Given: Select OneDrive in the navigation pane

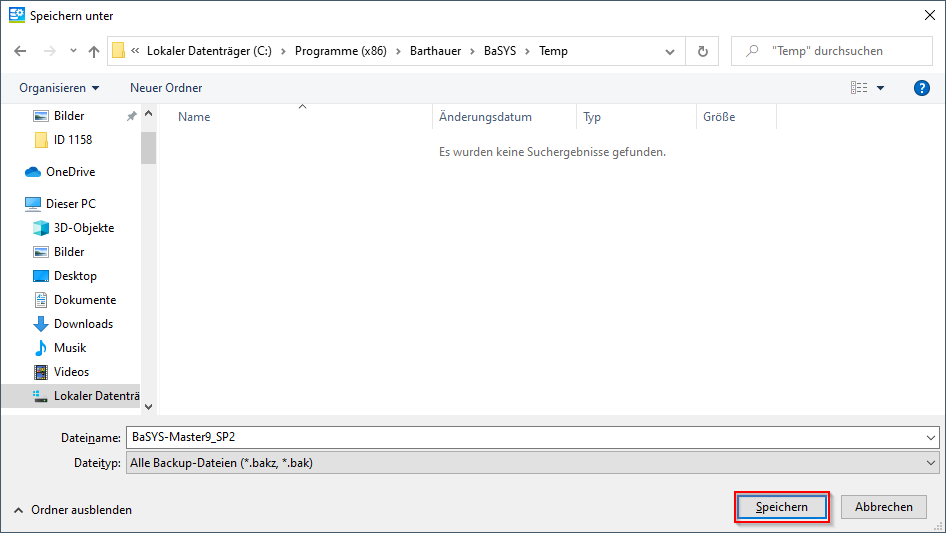Looking at the screenshot, I should pyautogui.click(x=70, y=172).
